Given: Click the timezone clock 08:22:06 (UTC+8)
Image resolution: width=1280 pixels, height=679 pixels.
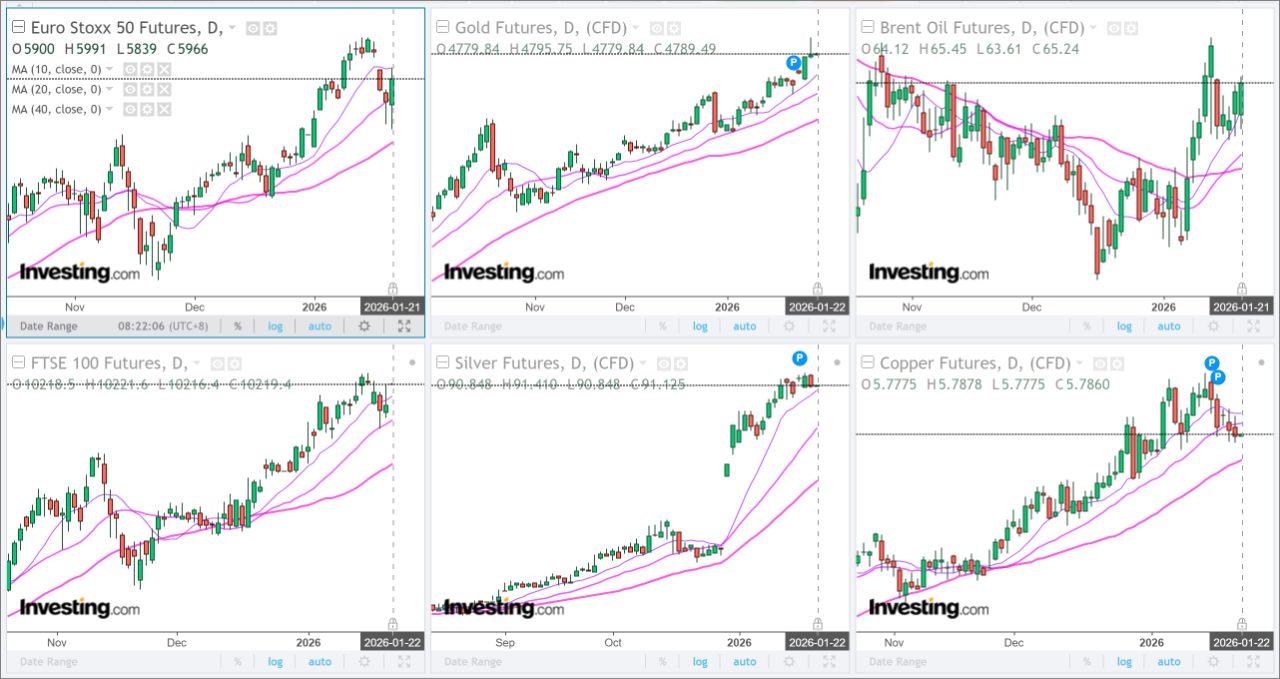Looking at the screenshot, I should click(164, 326).
